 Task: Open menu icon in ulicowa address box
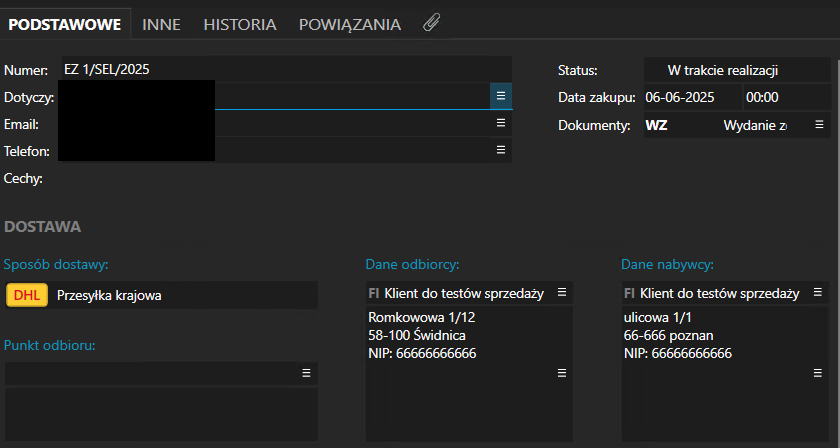[x=818, y=372]
